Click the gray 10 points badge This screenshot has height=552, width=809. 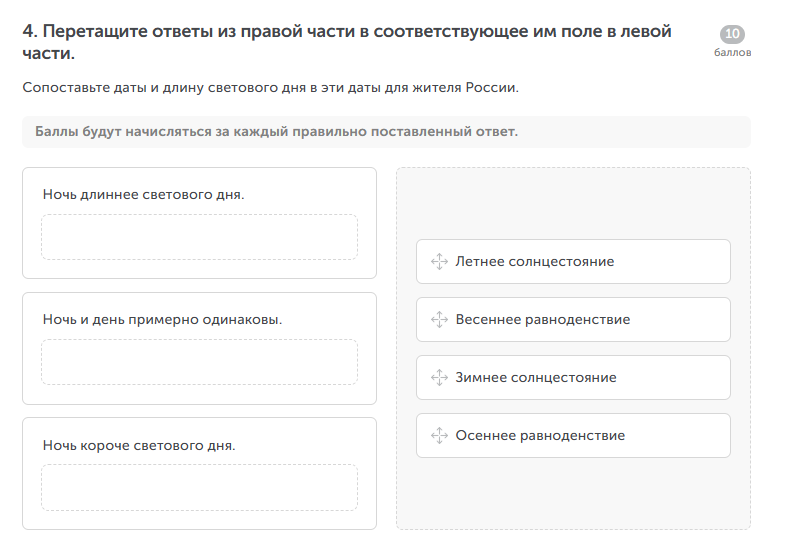(x=732, y=34)
